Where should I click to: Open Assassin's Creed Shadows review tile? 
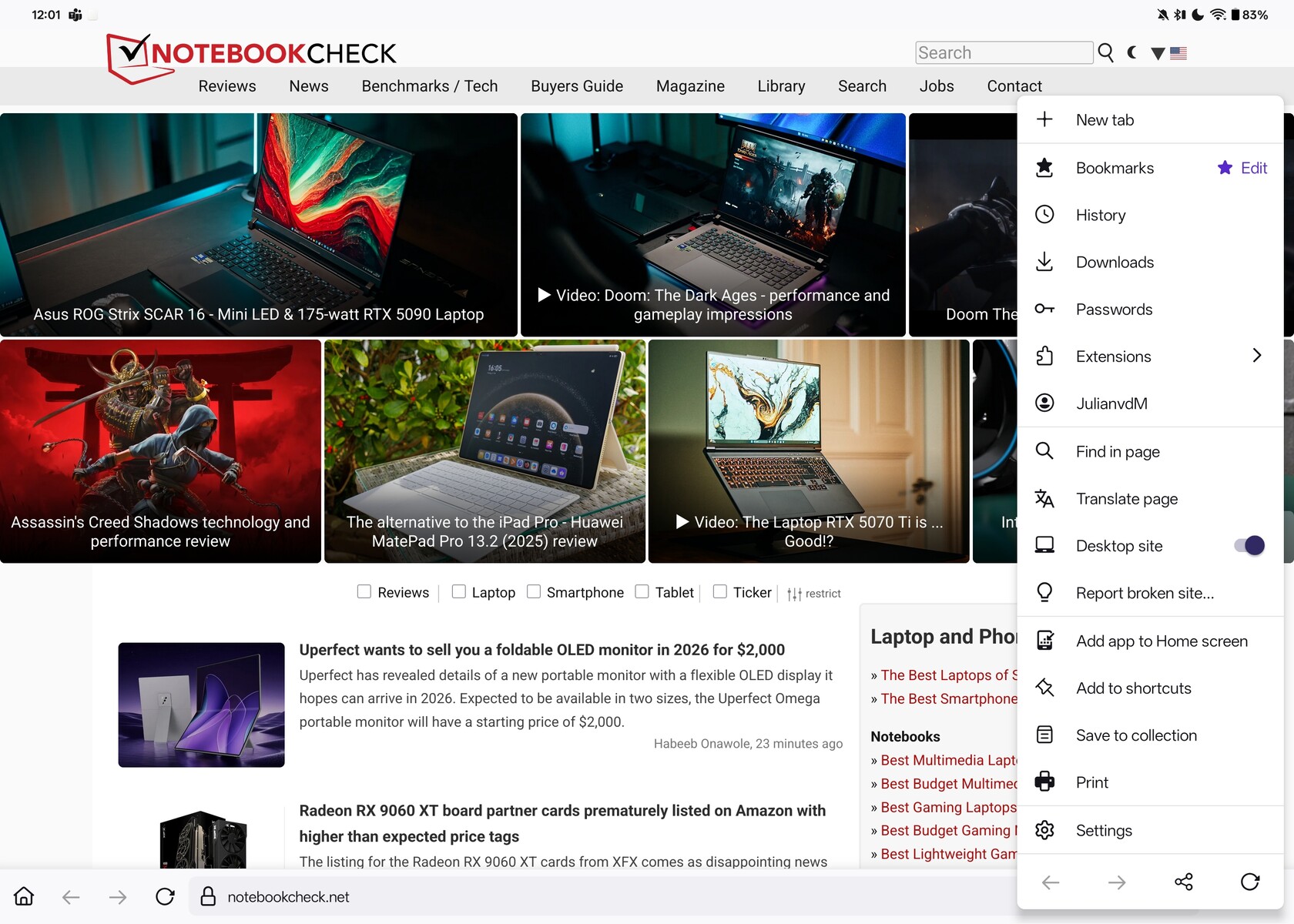point(160,451)
